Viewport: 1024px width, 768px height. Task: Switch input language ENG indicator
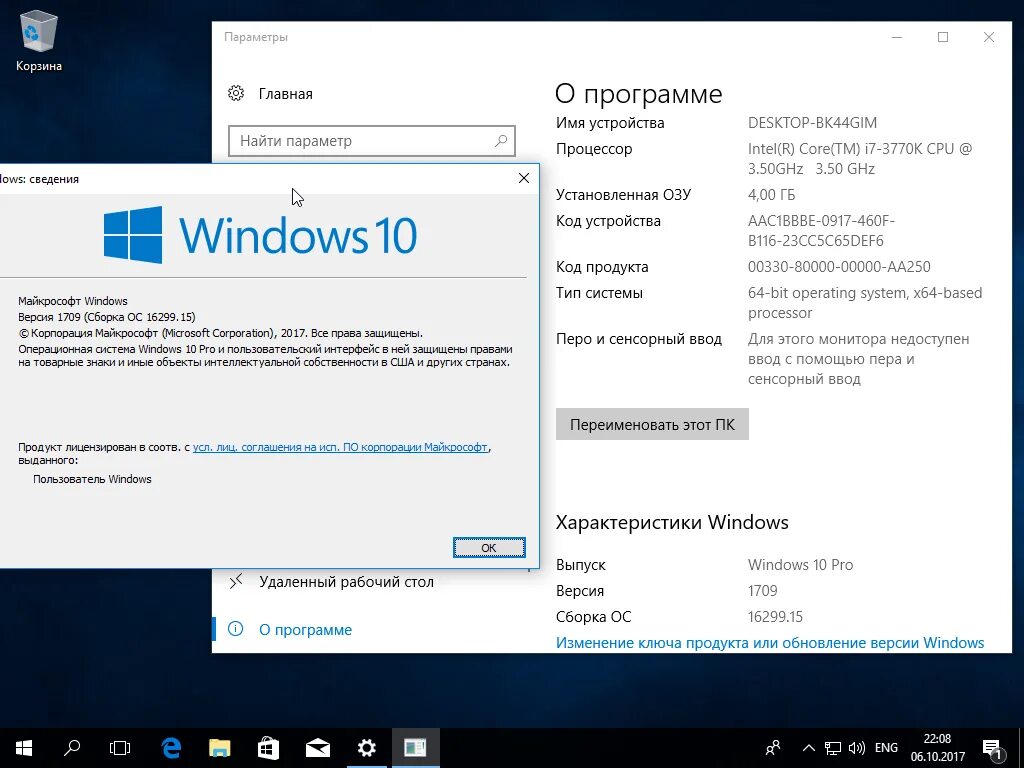coord(886,748)
